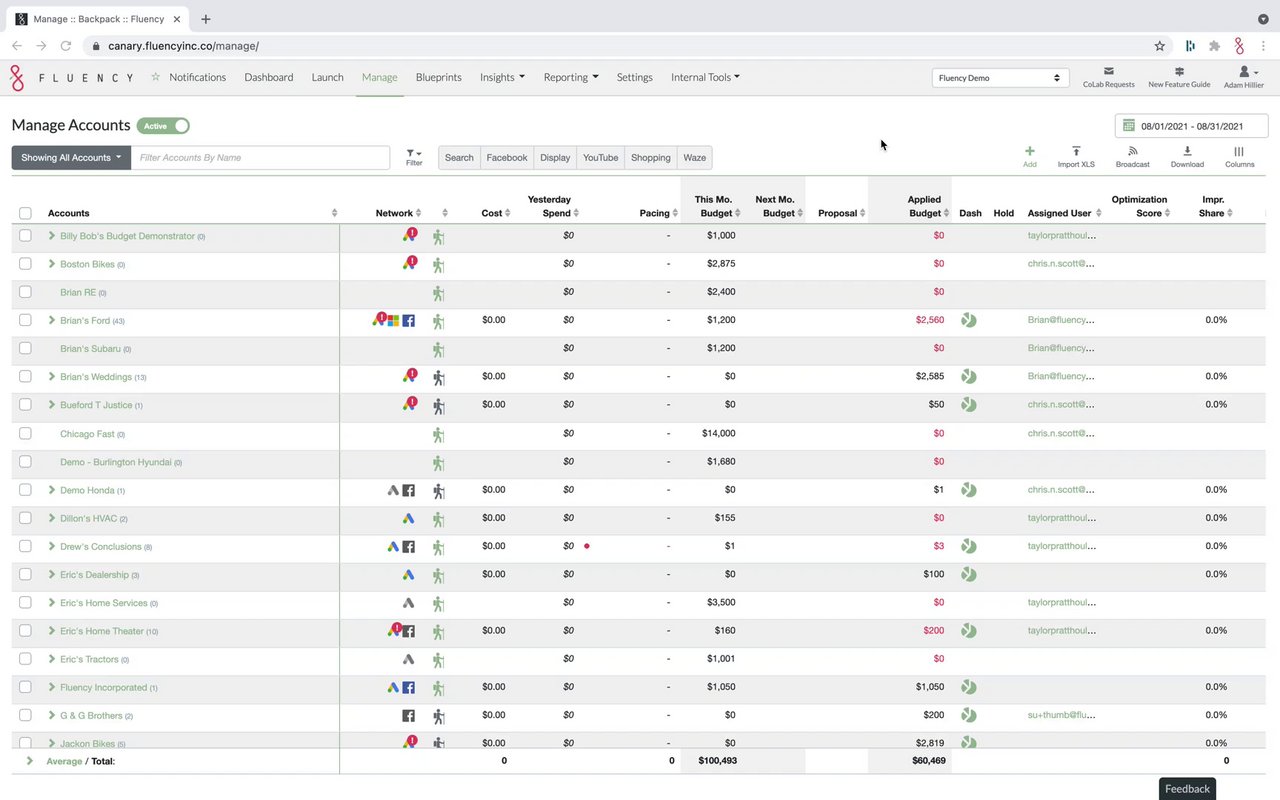Check the Brian's Ford row checkbox
The height and width of the screenshot is (800, 1280).
25,320
